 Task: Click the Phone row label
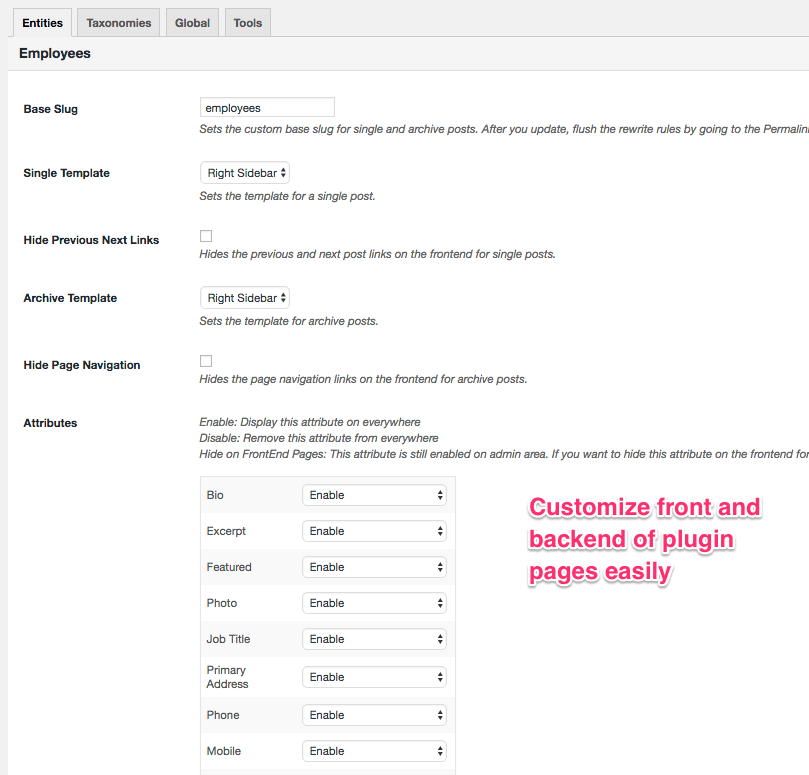[223, 715]
